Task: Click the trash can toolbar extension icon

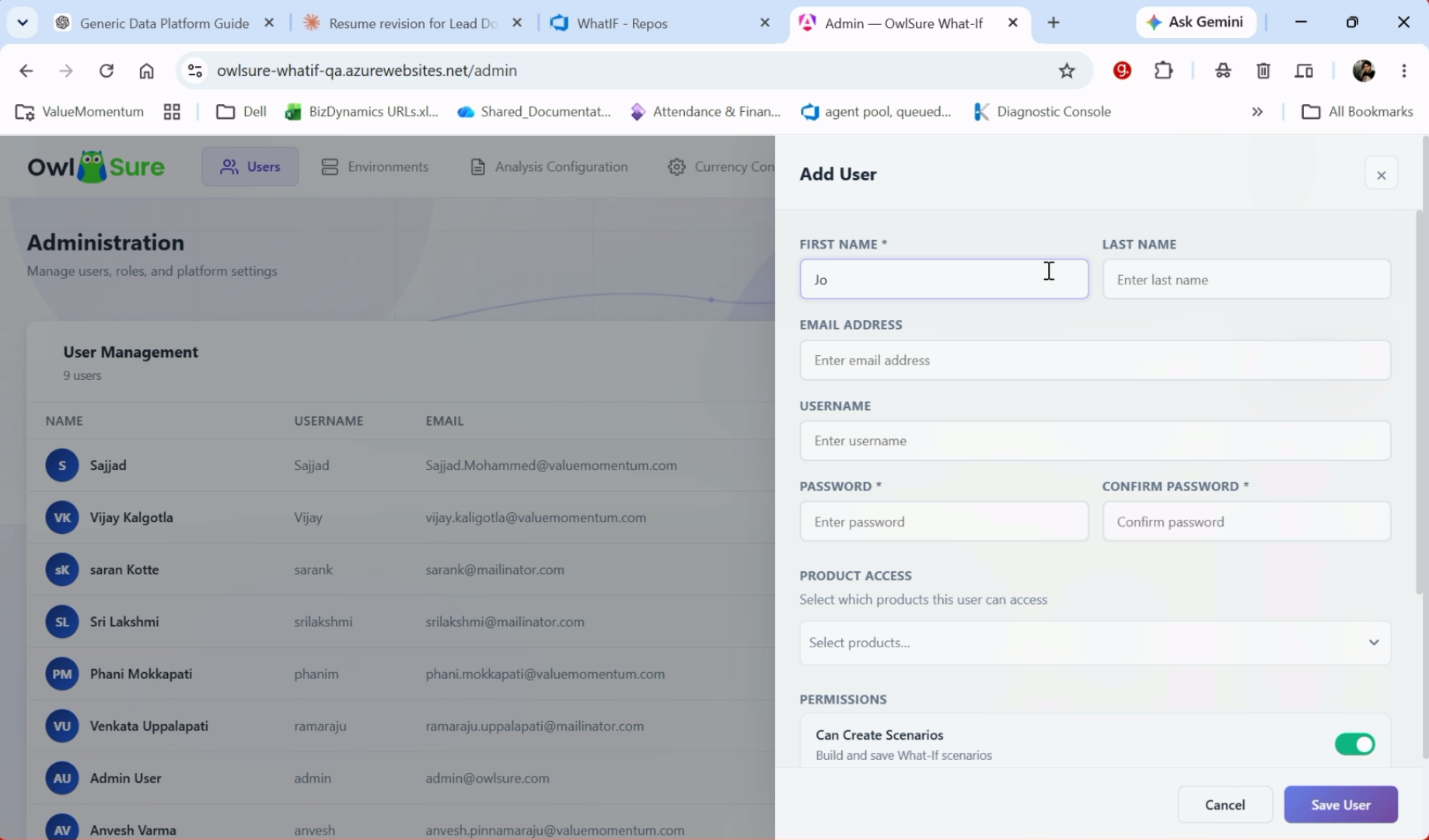Action: 1263,71
